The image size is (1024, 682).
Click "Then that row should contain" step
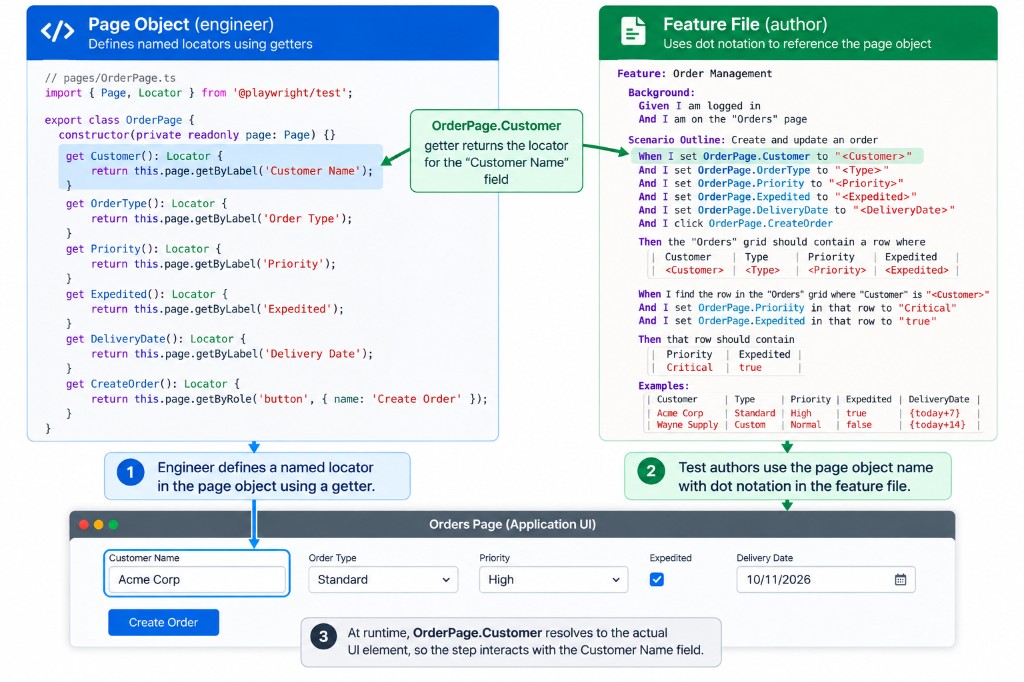coord(716,340)
